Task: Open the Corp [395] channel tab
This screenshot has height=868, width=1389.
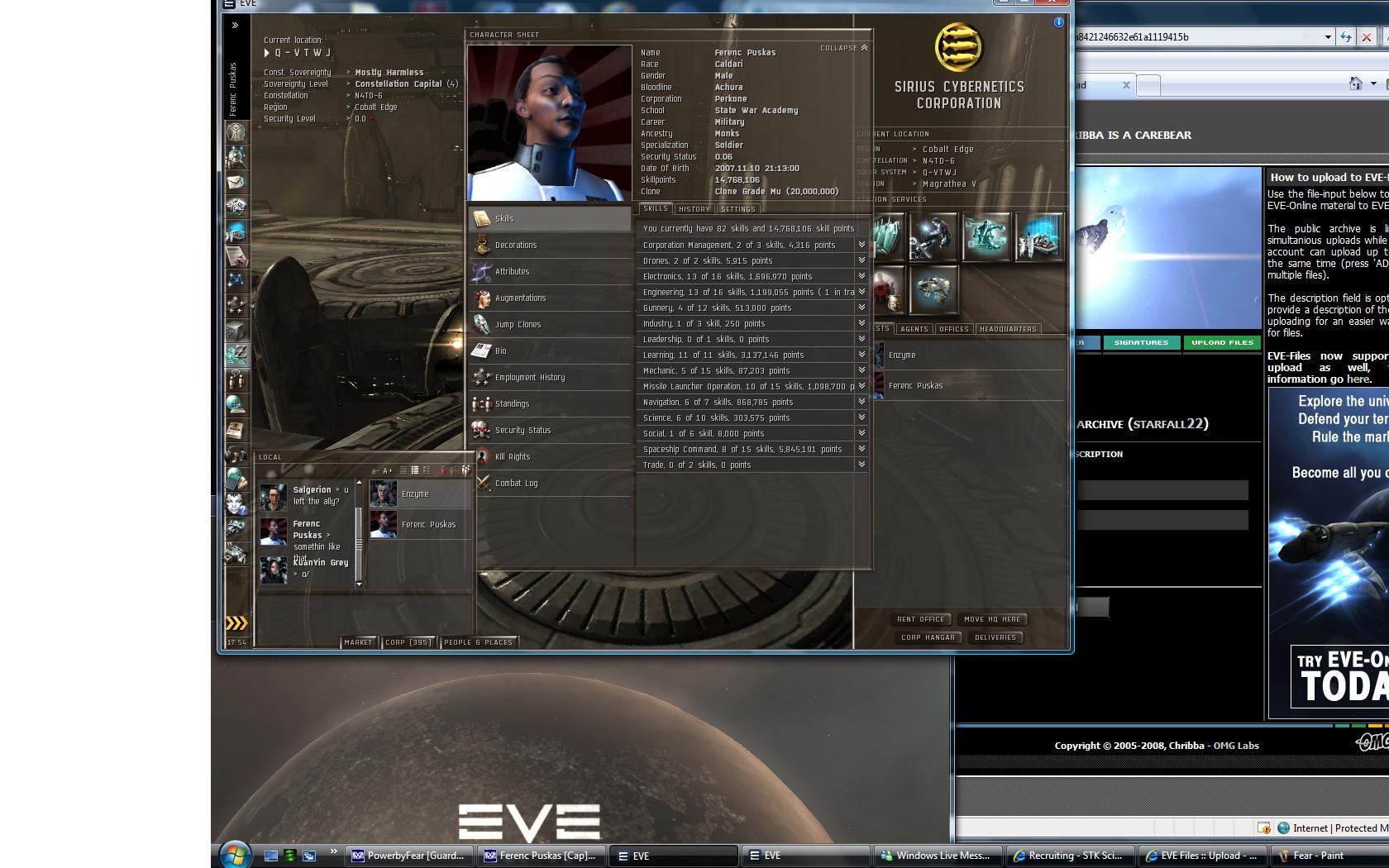Action: coord(408,642)
